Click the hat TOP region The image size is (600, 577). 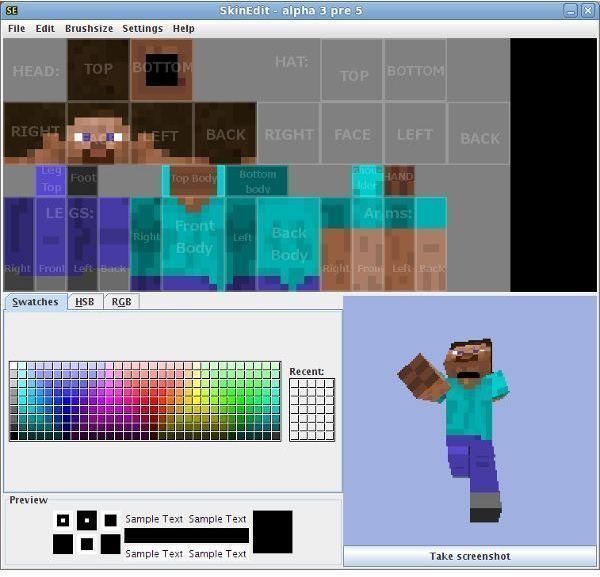pos(352,70)
